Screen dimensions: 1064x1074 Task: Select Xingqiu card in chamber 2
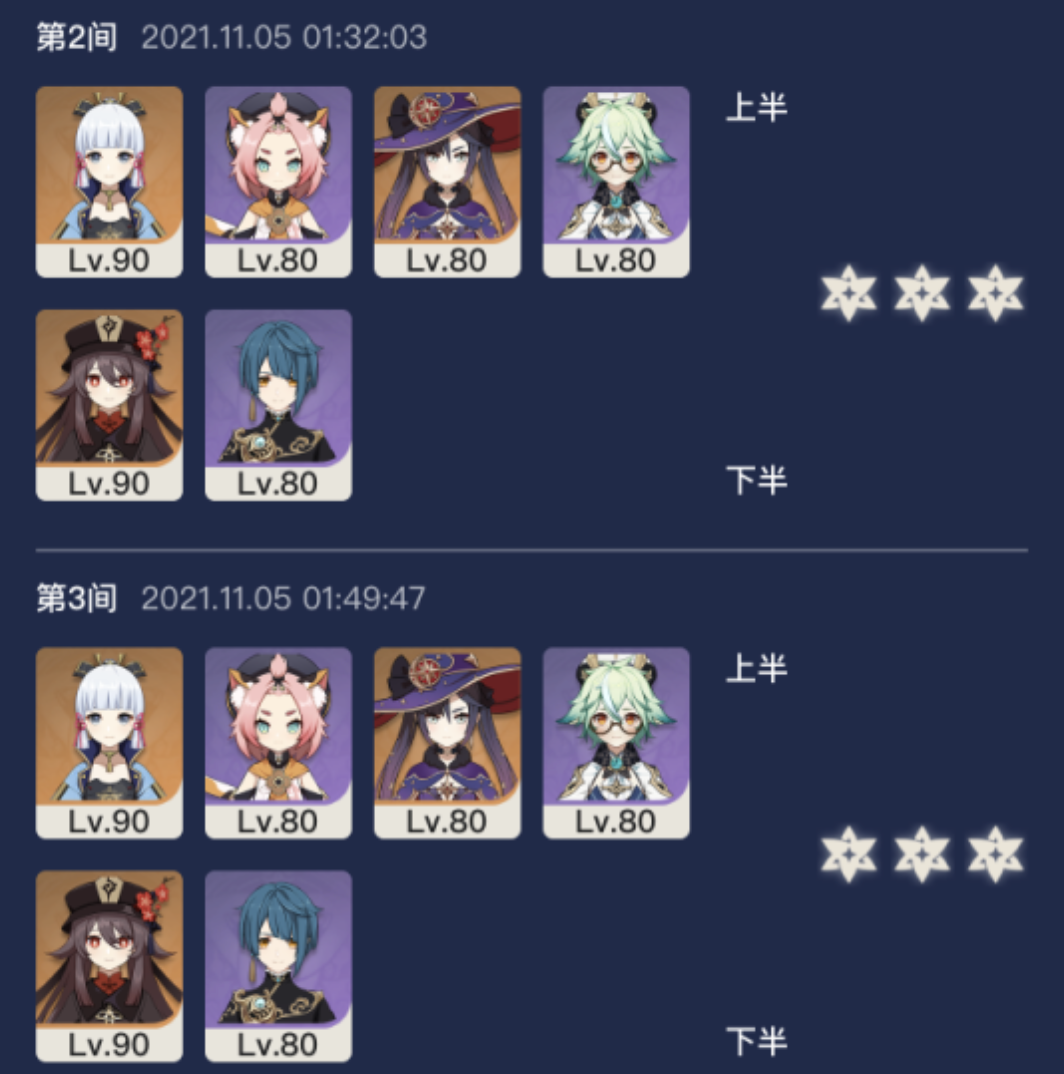click(x=278, y=405)
